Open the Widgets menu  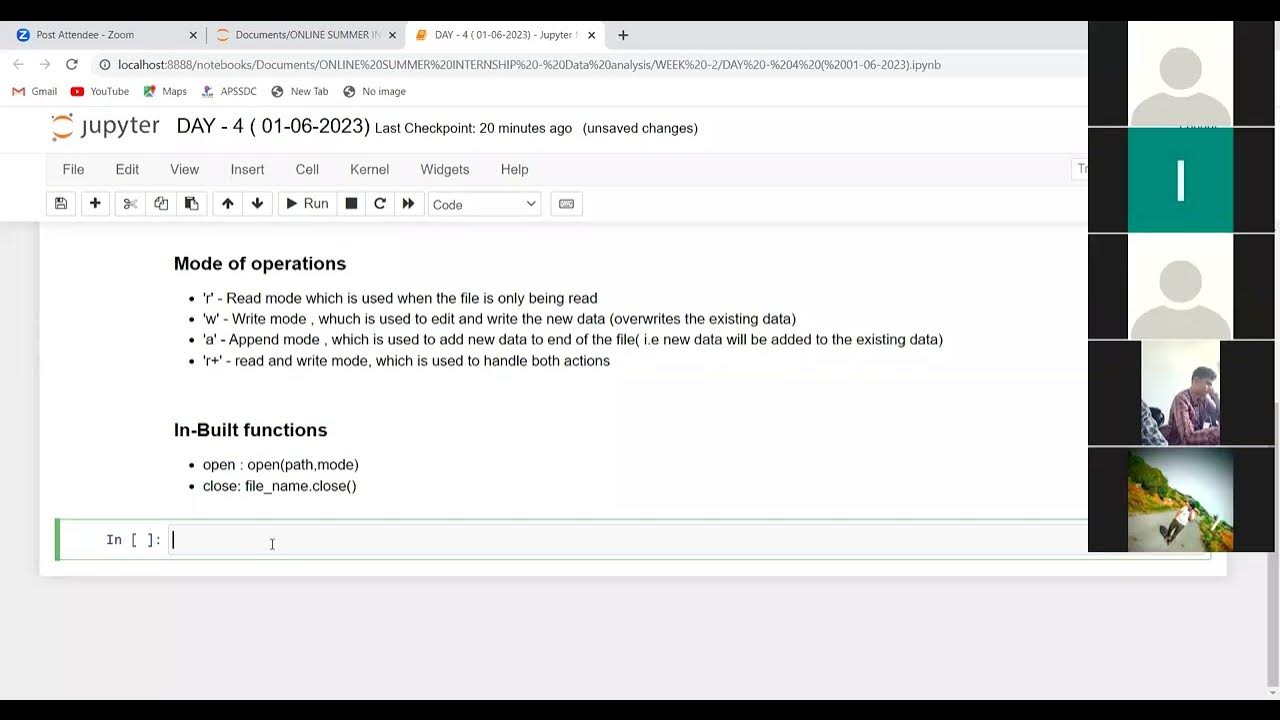[445, 169]
